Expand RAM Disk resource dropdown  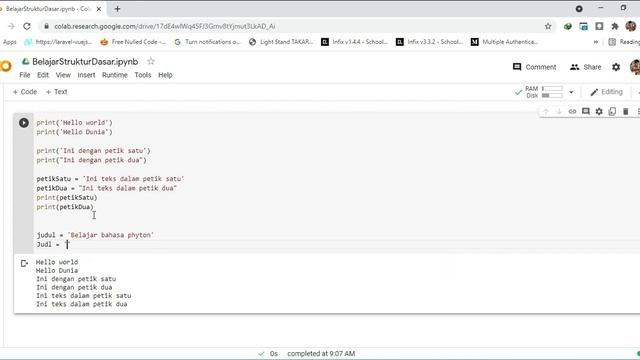click(x=571, y=92)
